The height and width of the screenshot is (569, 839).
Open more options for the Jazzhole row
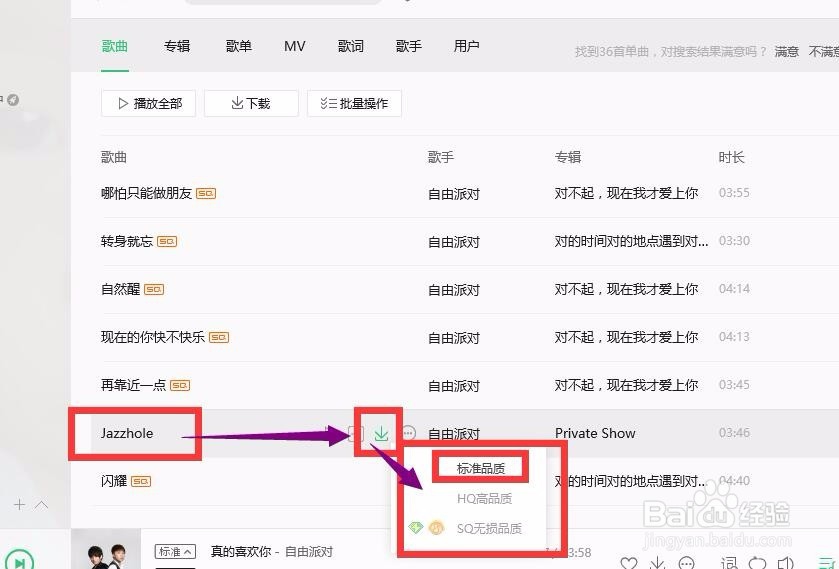(409, 433)
